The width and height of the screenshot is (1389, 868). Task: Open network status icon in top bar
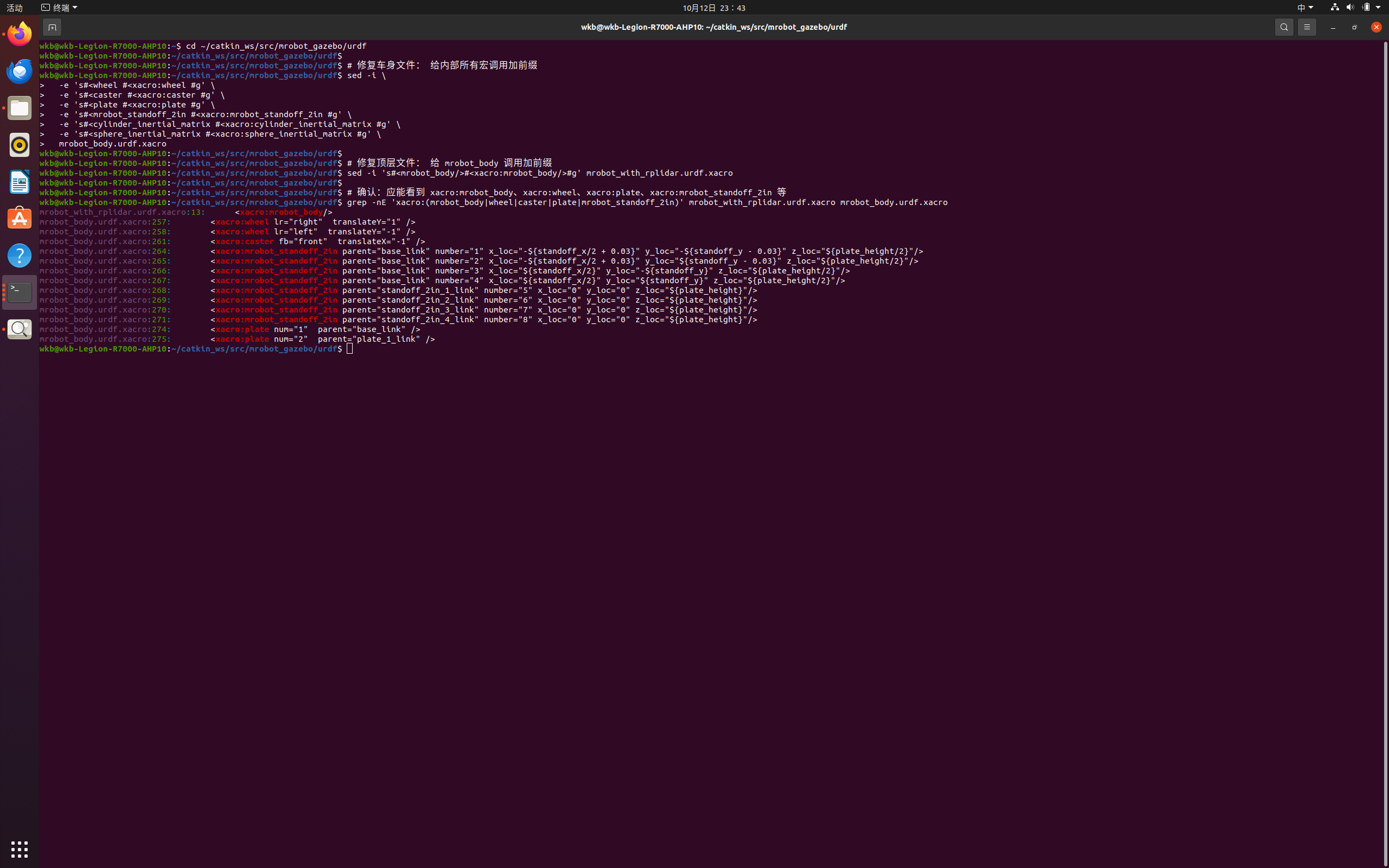coord(1335,8)
